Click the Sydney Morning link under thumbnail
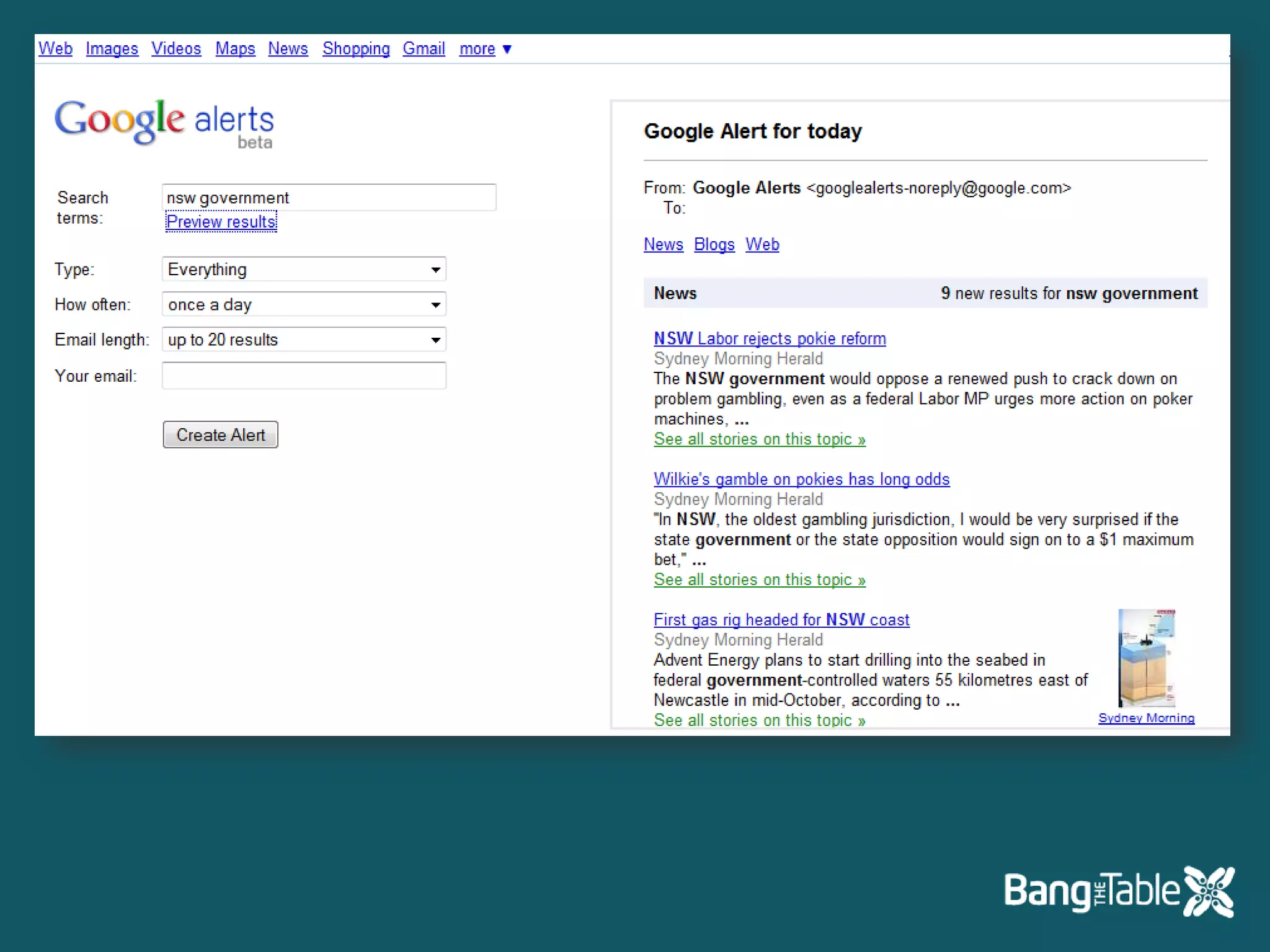The width and height of the screenshot is (1270, 952). click(1146, 718)
